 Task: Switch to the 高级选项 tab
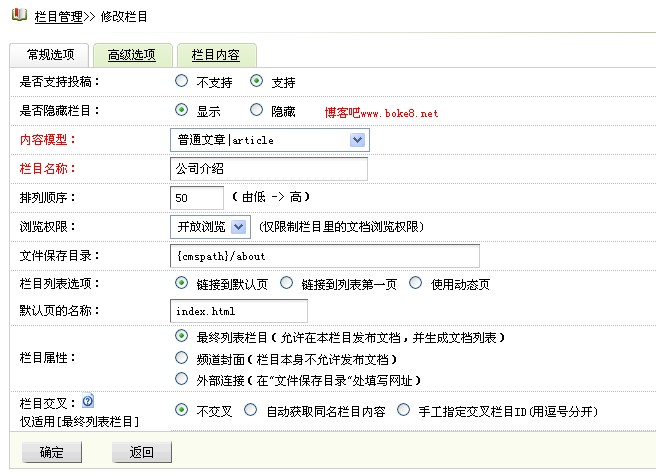[x=132, y=55]
